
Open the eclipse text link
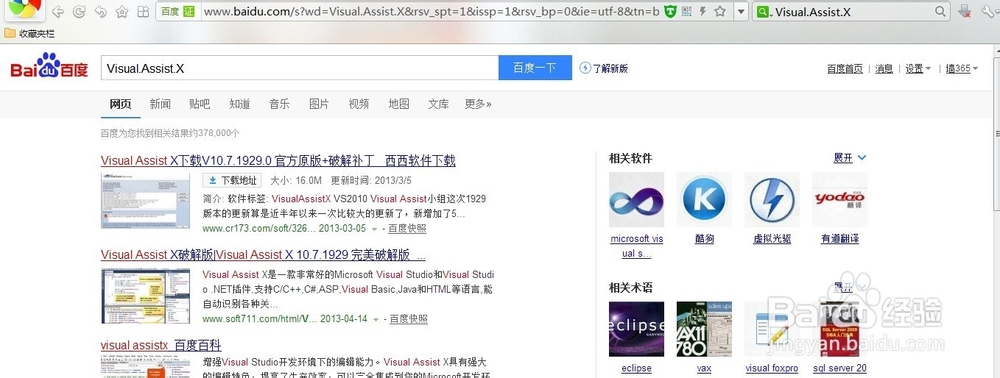tap(636, 368)
